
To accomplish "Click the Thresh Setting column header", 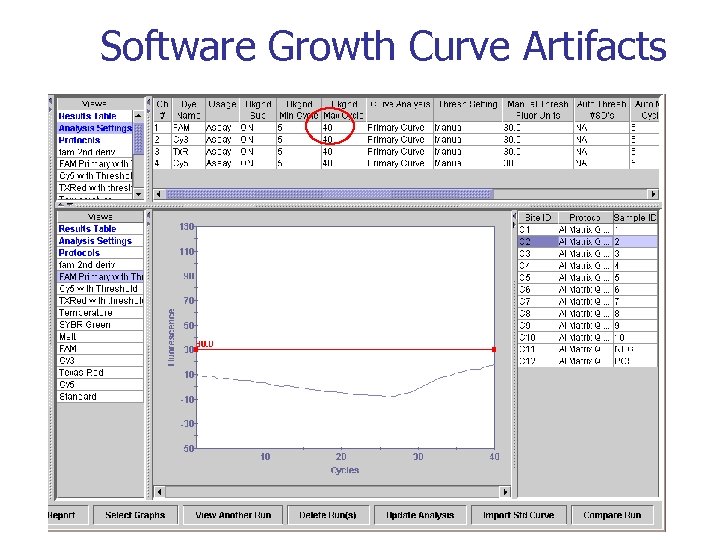I will tap(467, 110).
